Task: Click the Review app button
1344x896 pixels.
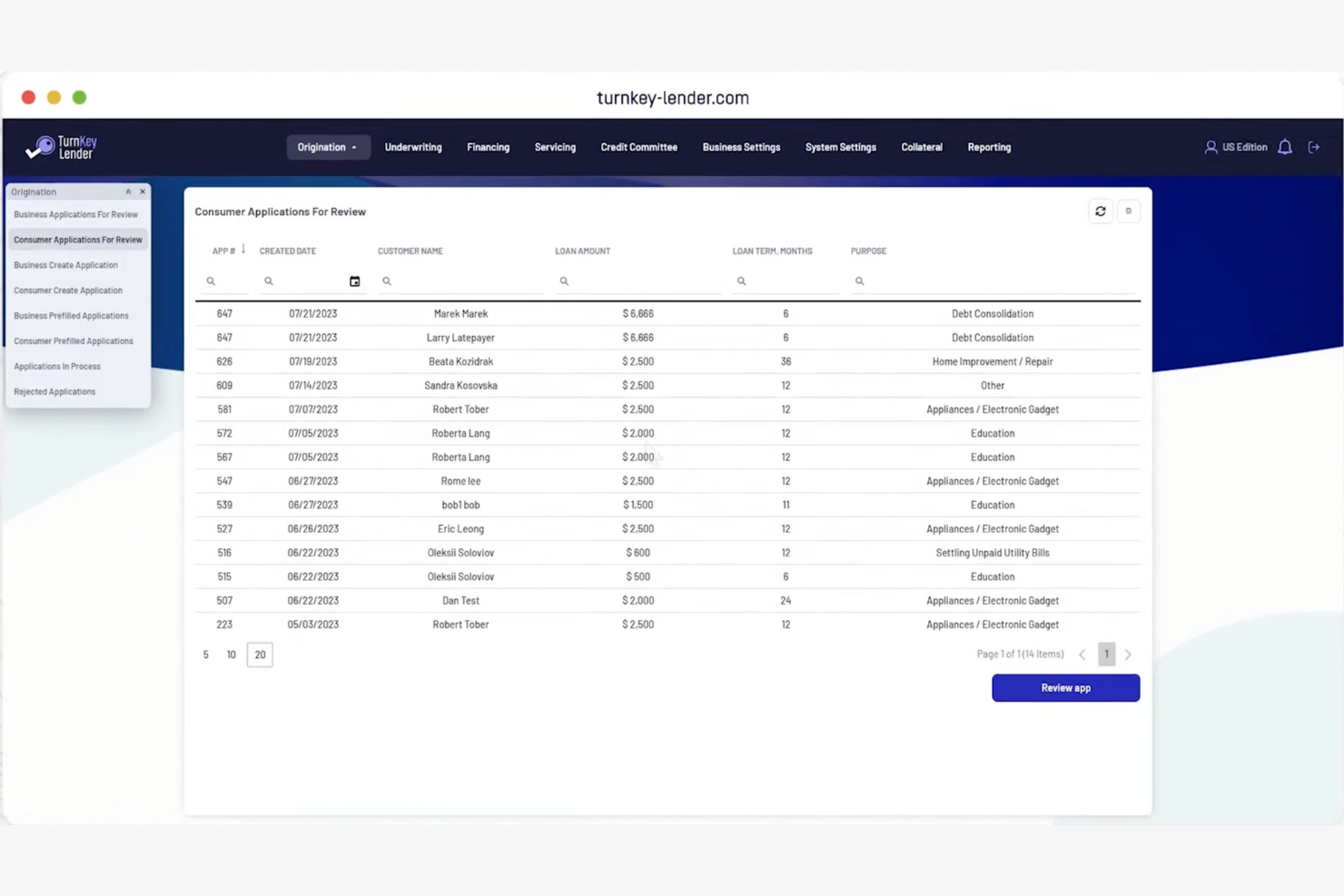Action: click(1064, 687)
